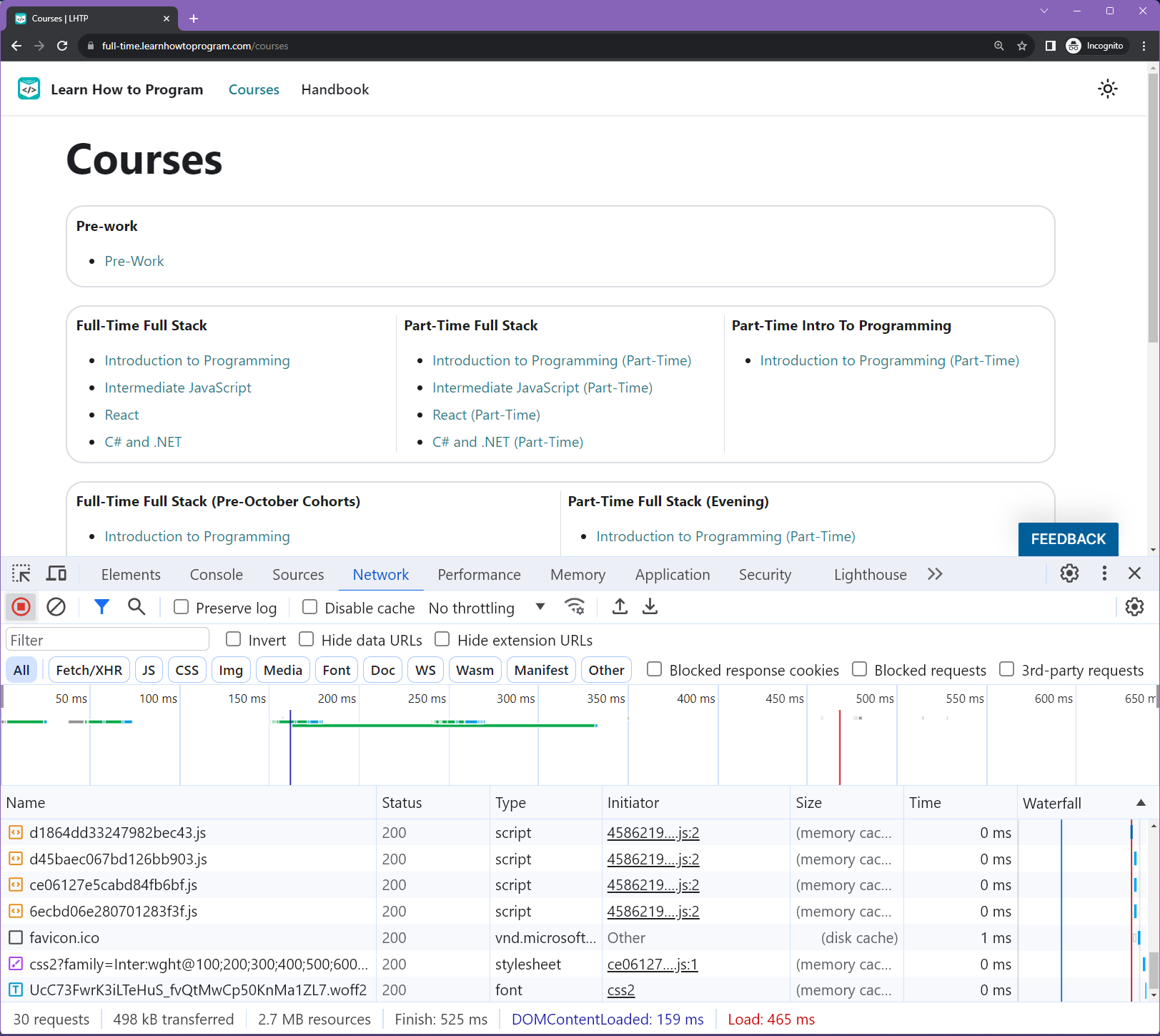1160x1036 pixels.
Task: Open the tab search chevron in title bar
Action: [1044, 11]
